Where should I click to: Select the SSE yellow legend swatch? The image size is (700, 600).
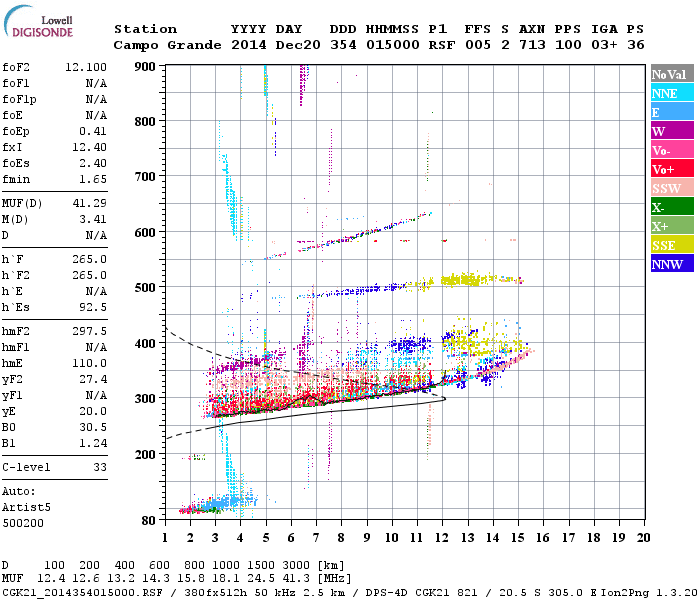(672, 245)
